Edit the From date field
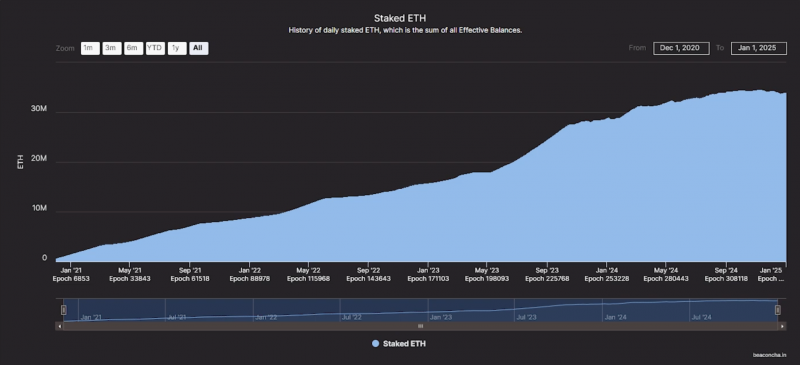Viewport: 800px width, 365px height. [681, 48]
